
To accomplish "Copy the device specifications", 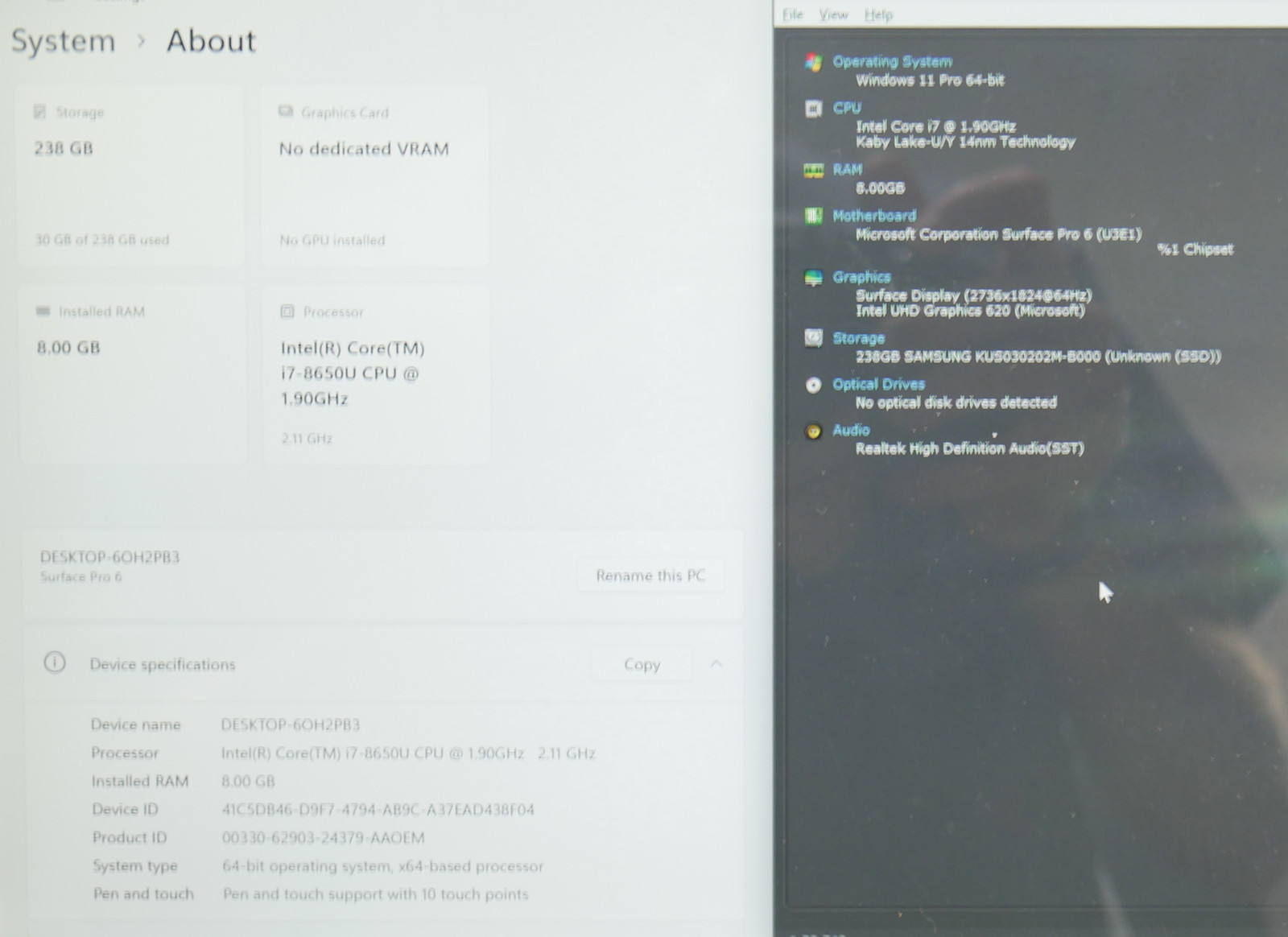I will [x=642, y=665].
